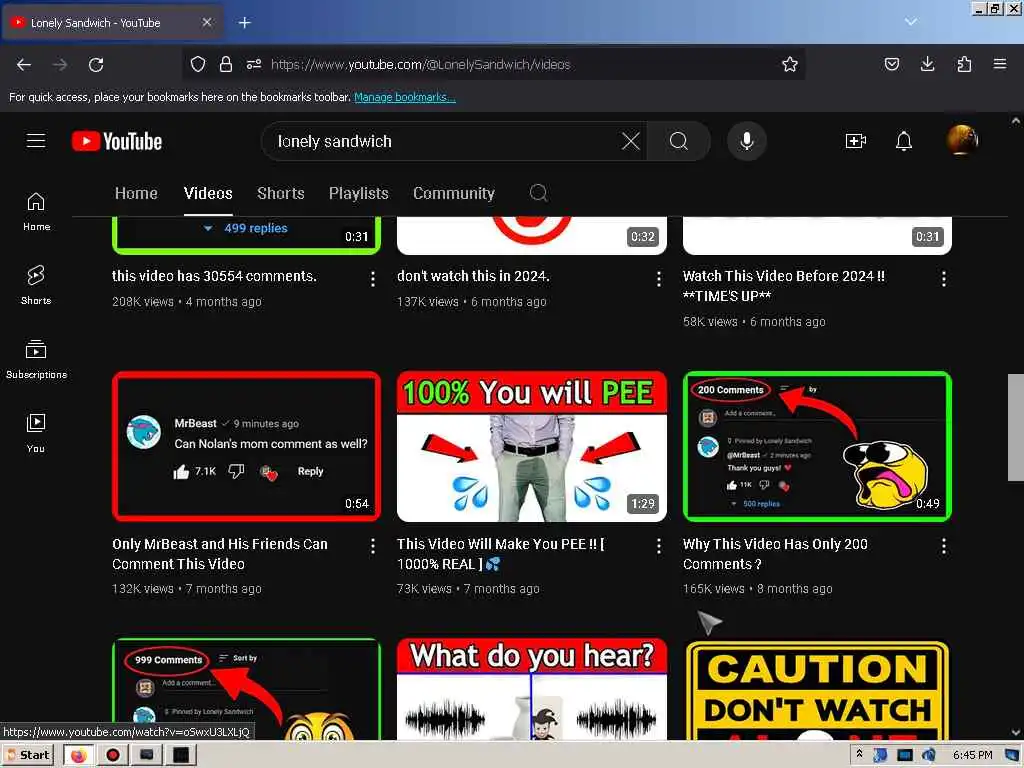Open 'this video has 30554 comments.' title

pyautogui.click(x=214, y=276)
